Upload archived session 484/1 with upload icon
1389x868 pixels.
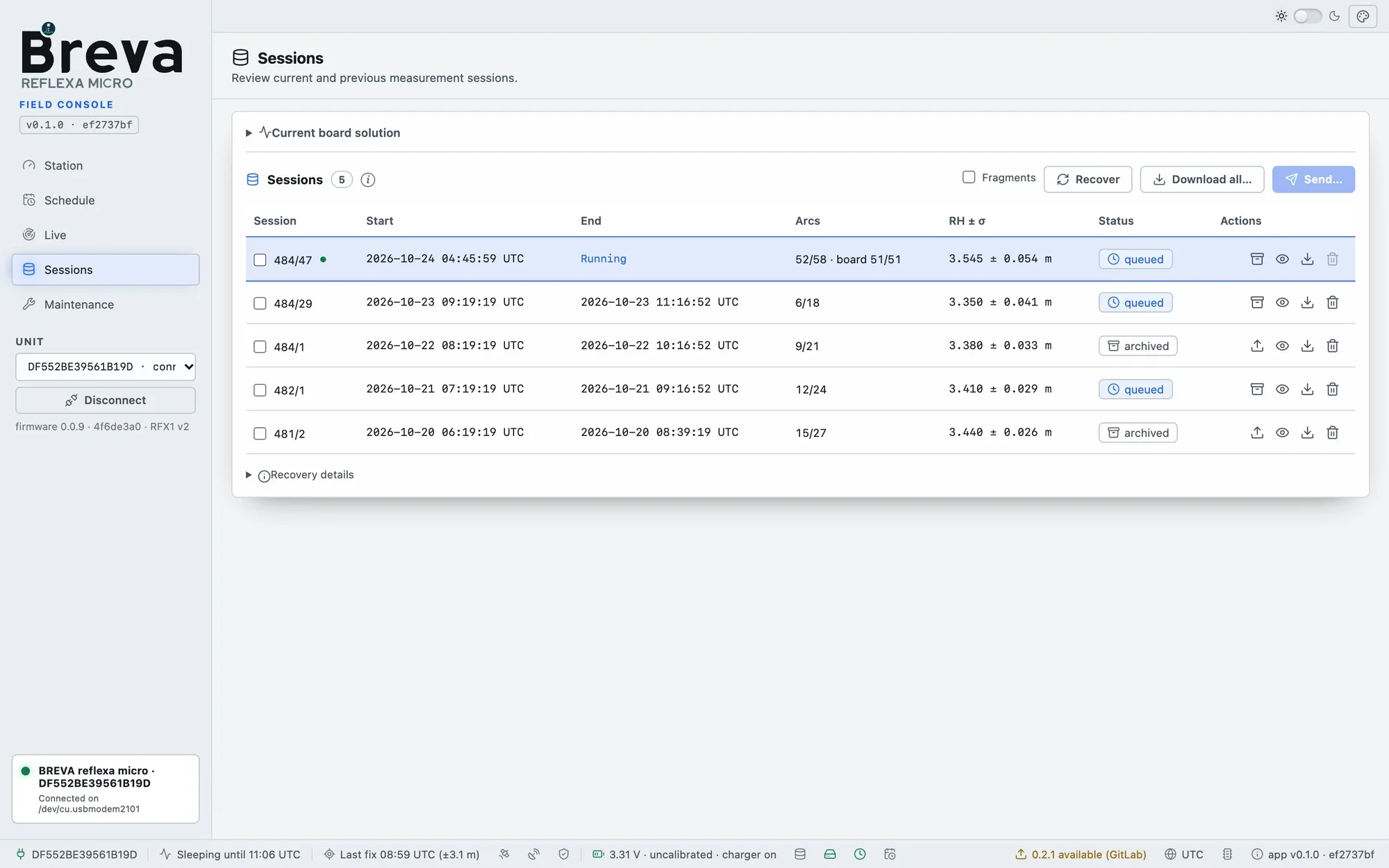click(1257, 346)
